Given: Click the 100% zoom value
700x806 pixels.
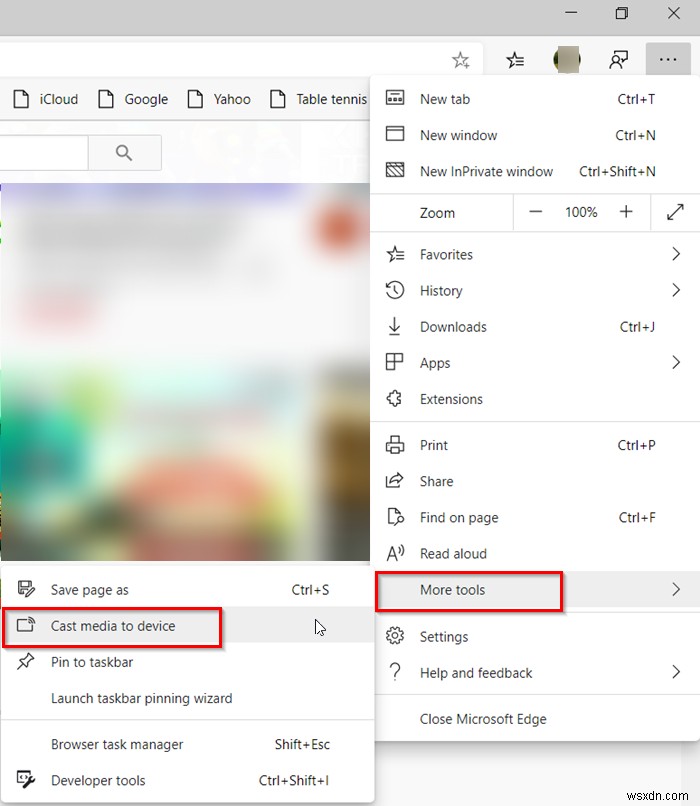Looking at the screenshot, I should point(581,212).
